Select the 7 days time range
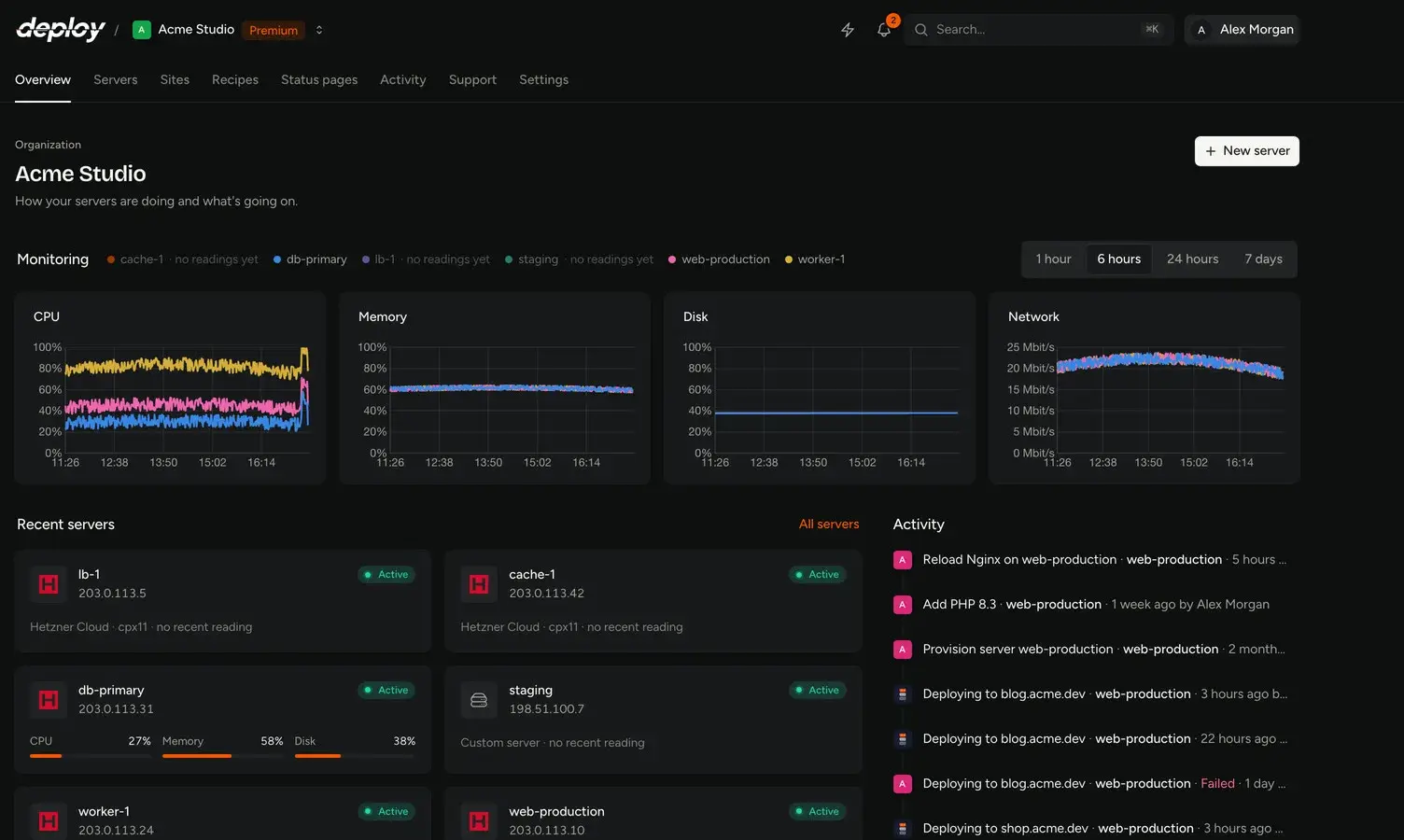Image resolution: width=1404 pixels, height=840 pixels. click(x=1263, y=259)
